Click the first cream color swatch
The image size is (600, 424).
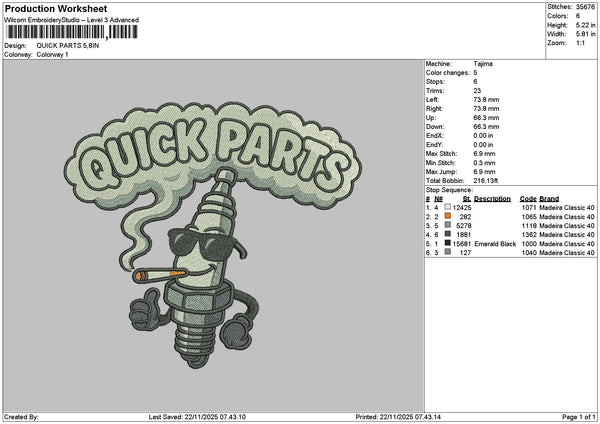pyautogui.click(x=447, y=207)
